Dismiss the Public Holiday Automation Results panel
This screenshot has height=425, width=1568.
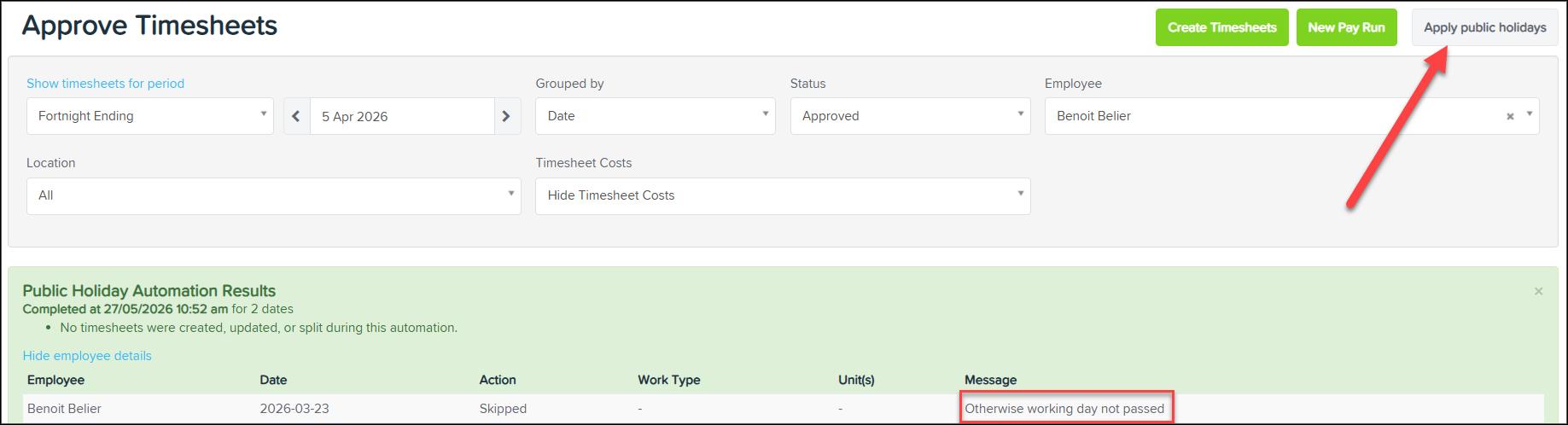click(1538, 292)
